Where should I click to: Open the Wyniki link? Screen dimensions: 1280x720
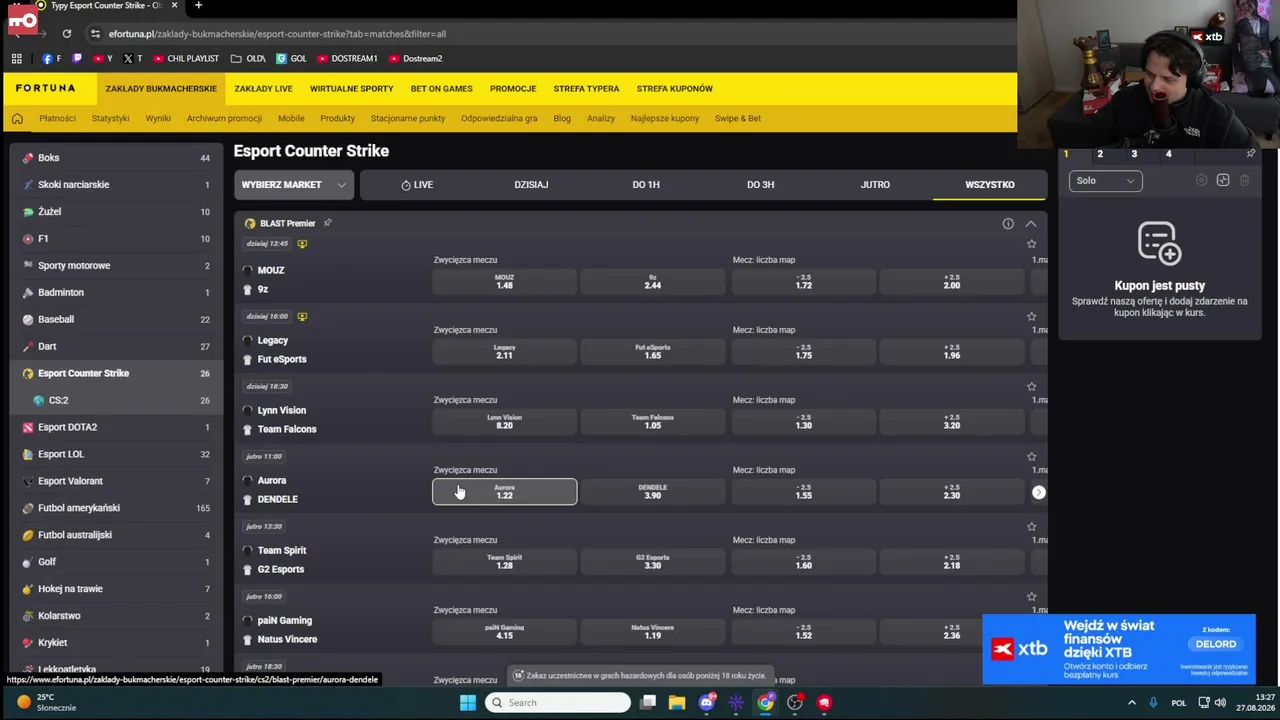pos(158,118)
